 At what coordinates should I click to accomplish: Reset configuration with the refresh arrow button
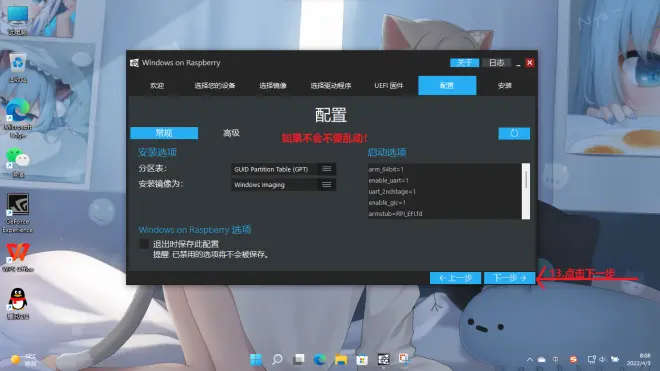click(x=514, y=133)
